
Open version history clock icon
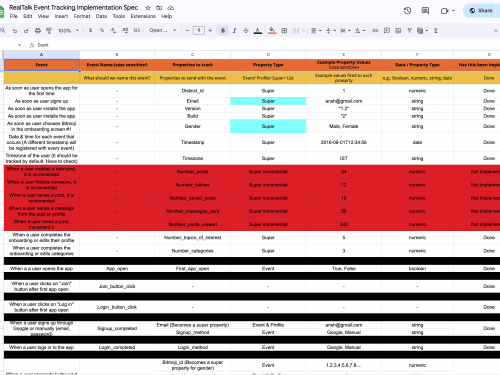(407, 11)
